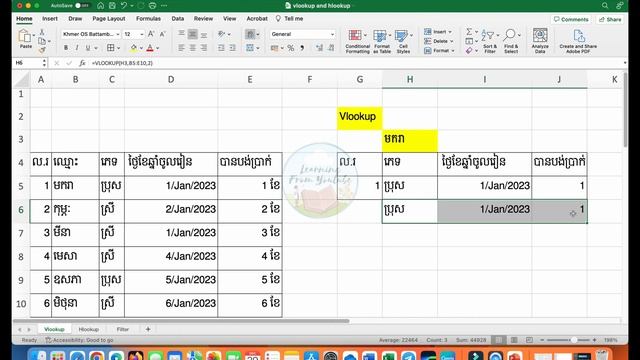The height and width of the screenshot is (360, 640).
Task: Switch to the Hlookup sheet tab
Action: coord(89,329)
